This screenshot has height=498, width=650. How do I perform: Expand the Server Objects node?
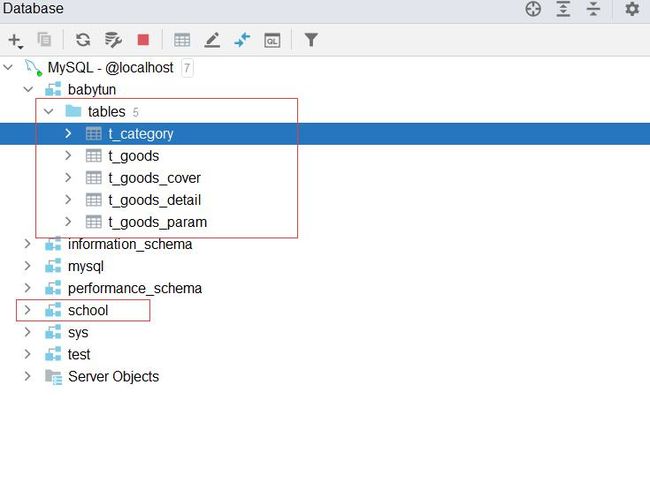tap(27, 376)
